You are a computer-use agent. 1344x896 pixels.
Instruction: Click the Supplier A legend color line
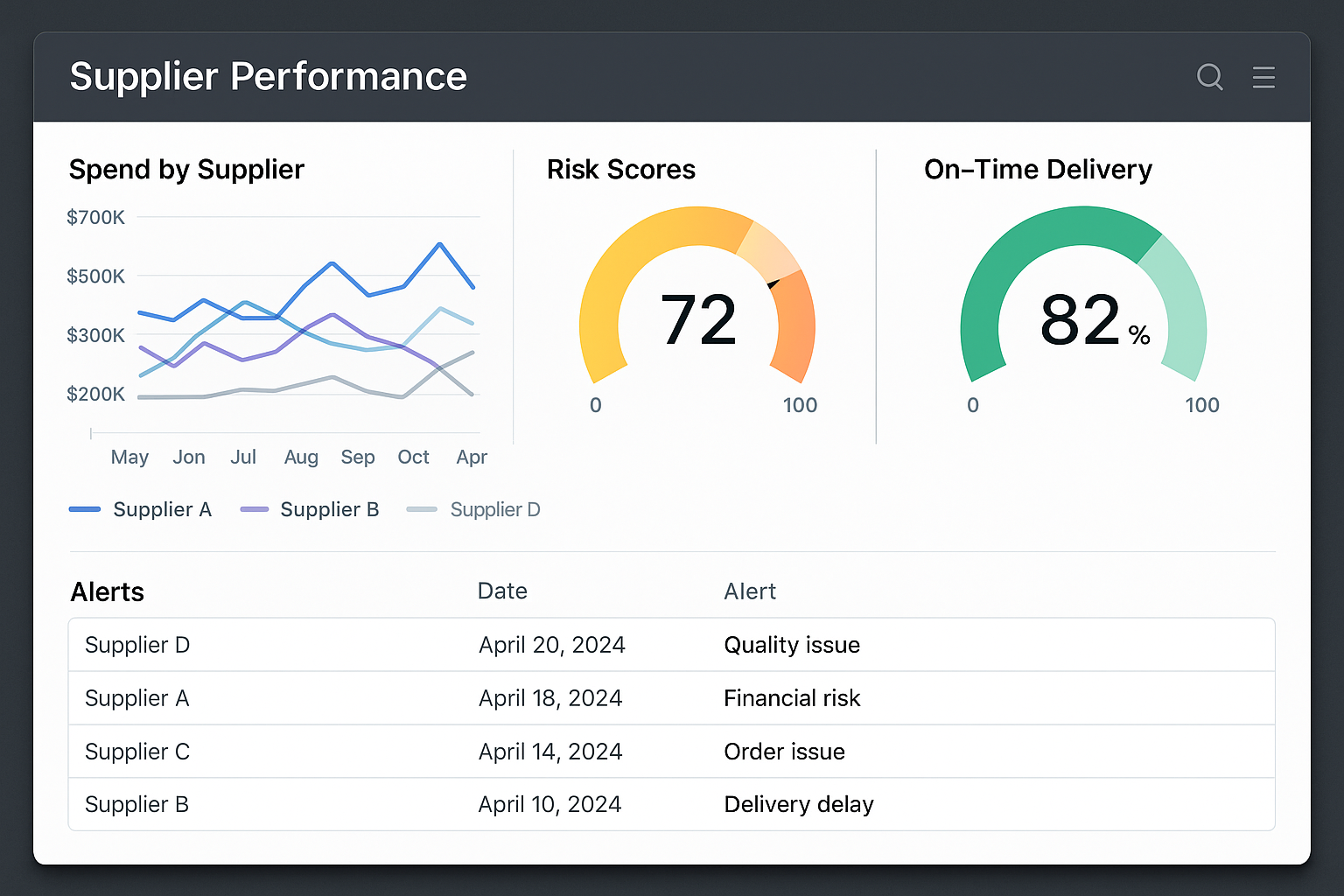coord(85,509)
